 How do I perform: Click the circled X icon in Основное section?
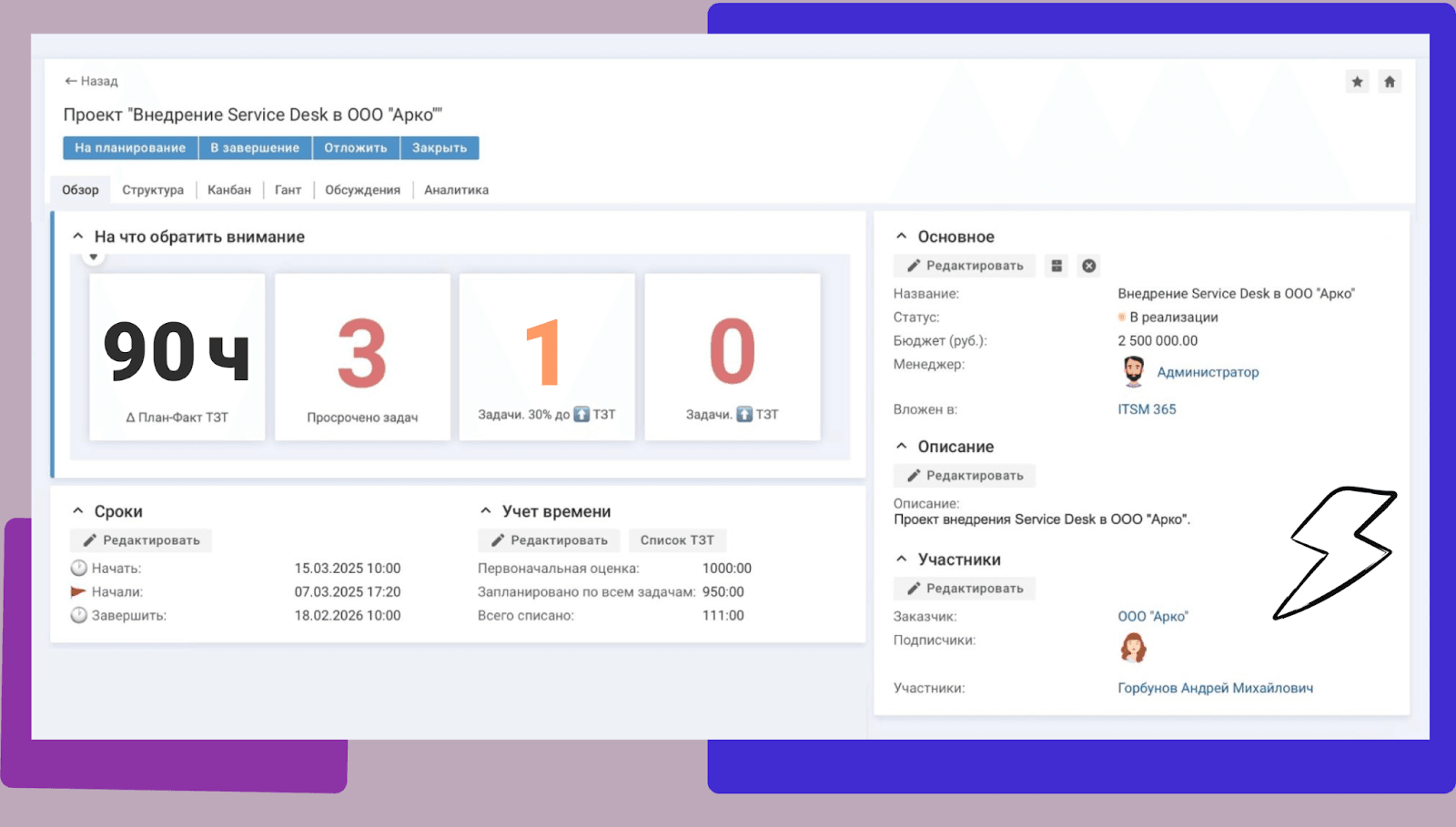click(1088, 265)
